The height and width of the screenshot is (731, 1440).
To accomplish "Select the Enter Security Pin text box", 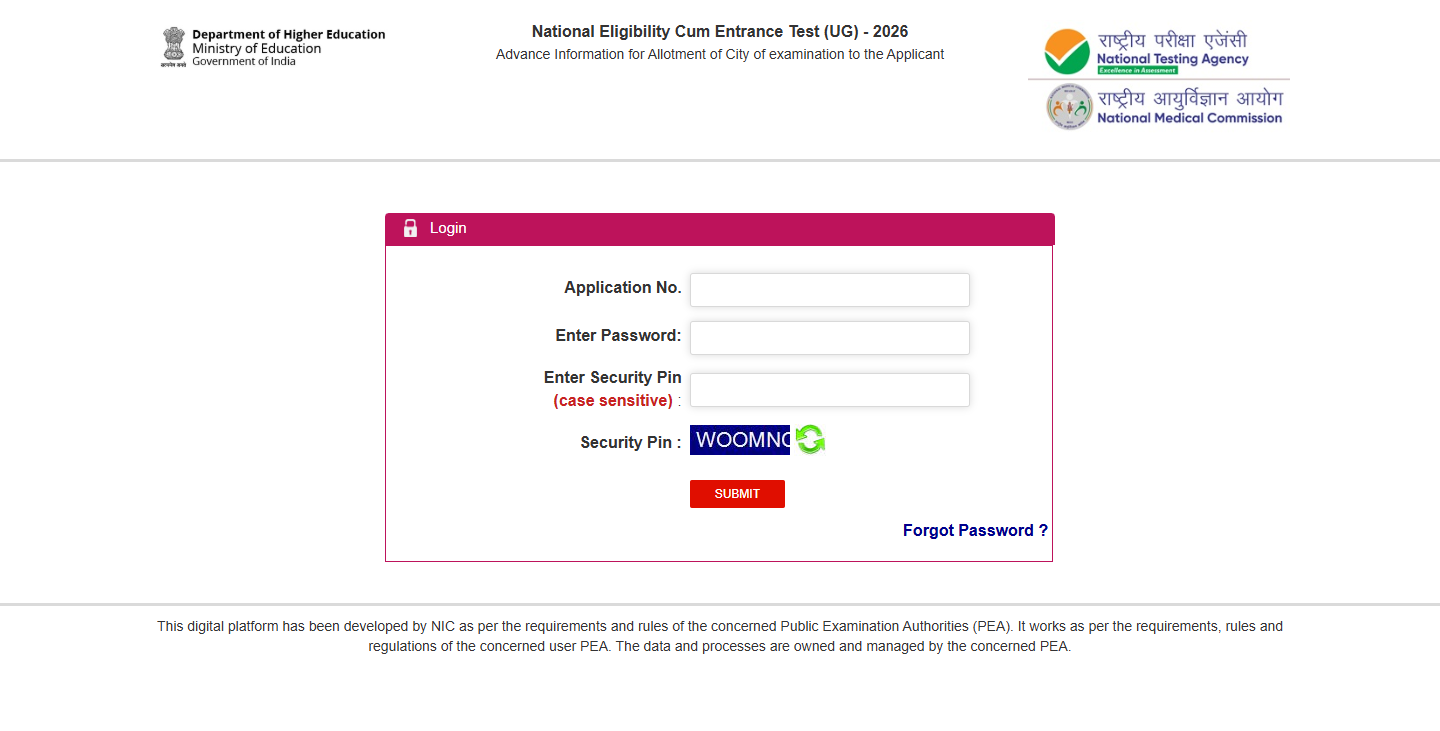I will point(830,390).
